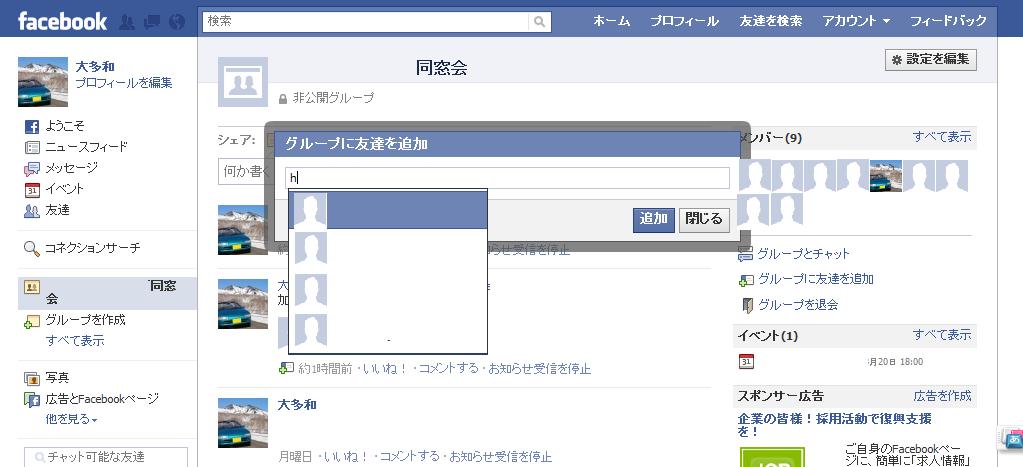Click 設定を編集 button
This screenshot has width=1023, height=467.
pyautogui.click(x=931, y=59)
